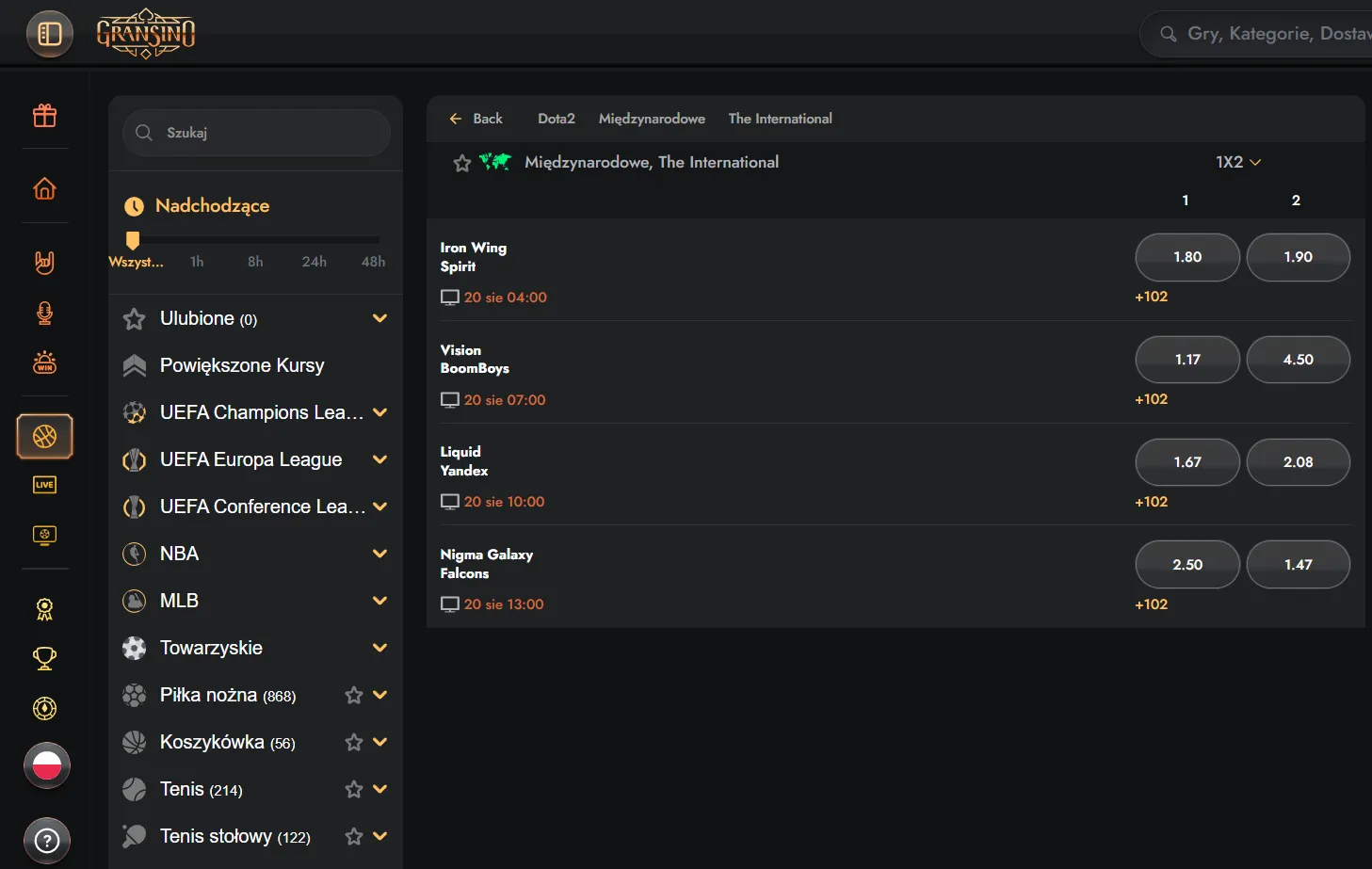Open the 1X2 market dropdown
Viewport: 1372px width, 869px height.
pyautogui.click(x=1238, y=162)
